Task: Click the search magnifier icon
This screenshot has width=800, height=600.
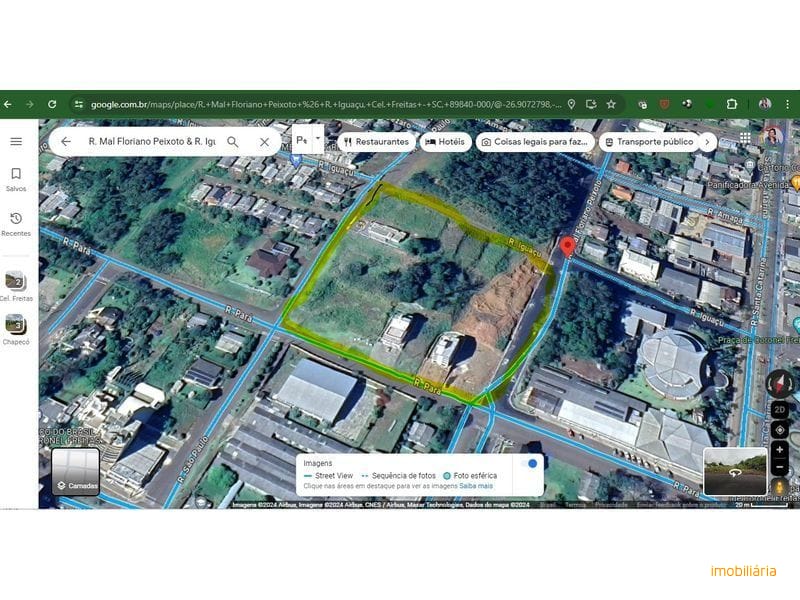Action: click(233, 142)
